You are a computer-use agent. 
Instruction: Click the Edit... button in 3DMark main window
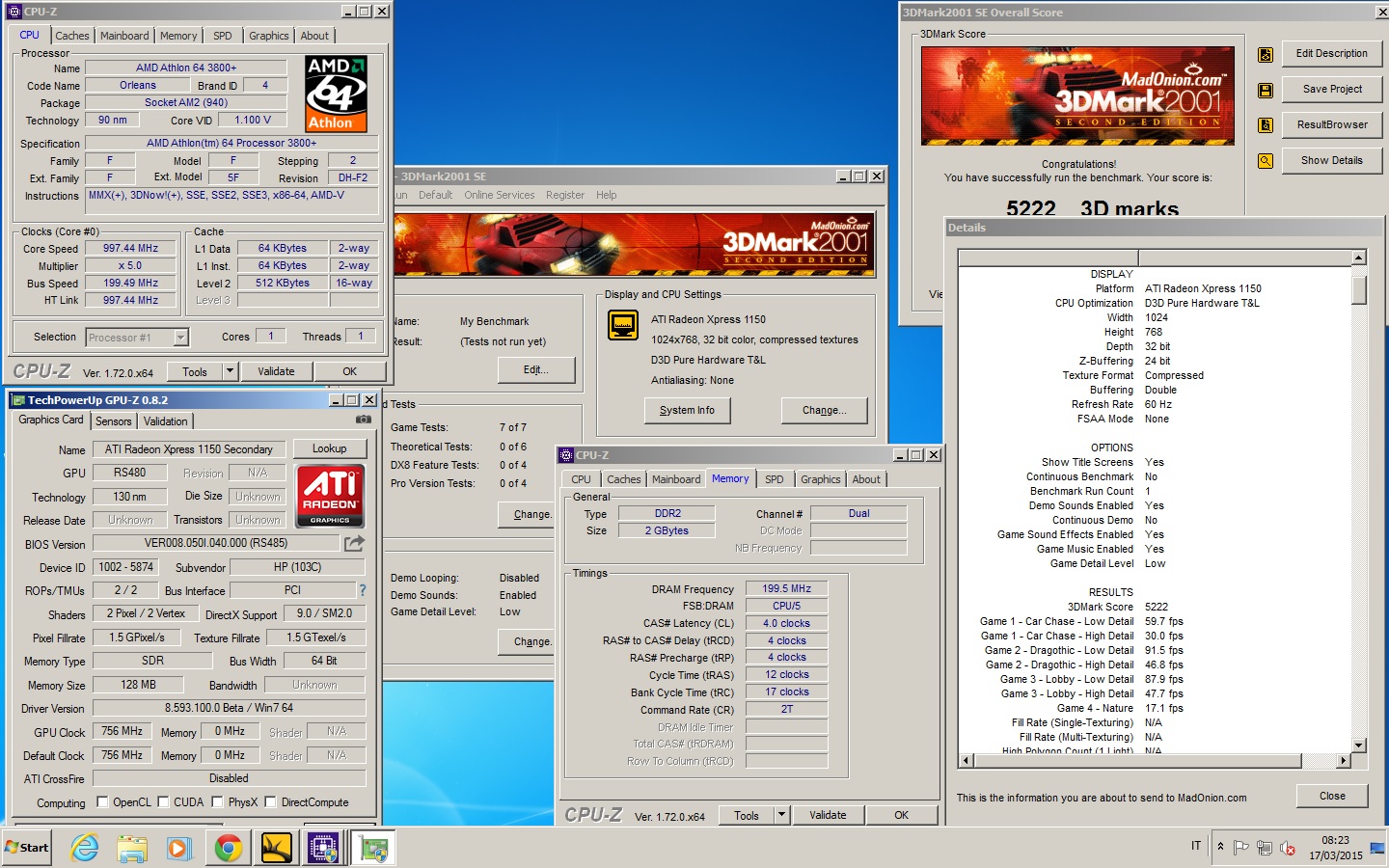(x=536, y=369)
